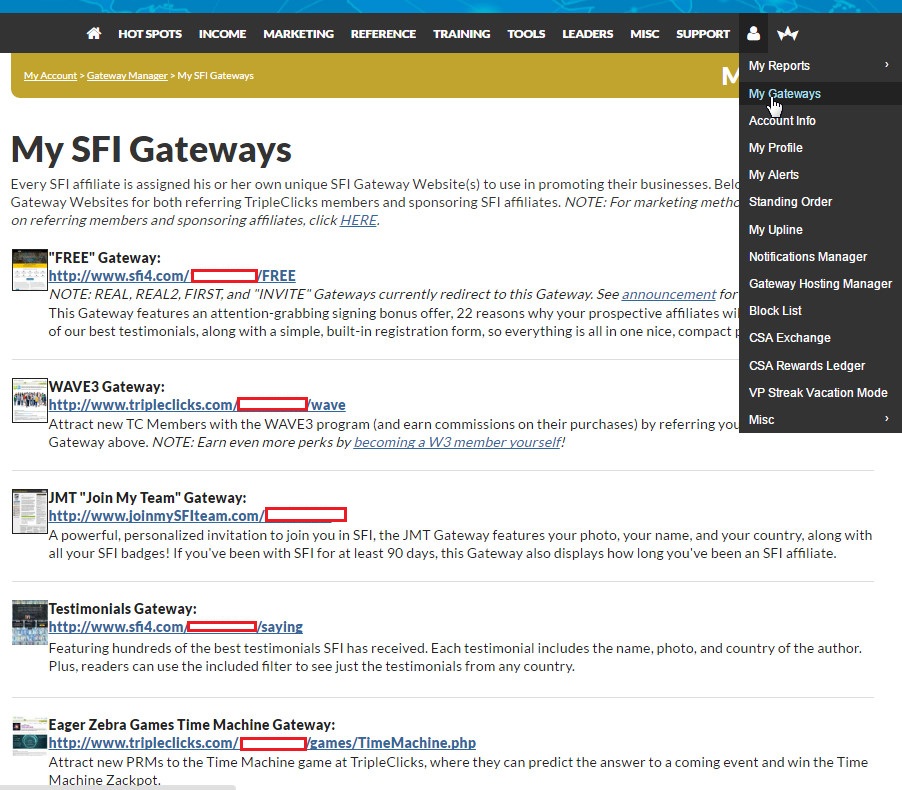Click the 'WAVE3 Gateway:' title text
This screenshot has height=790, width=902.
[x=106, y=387]
